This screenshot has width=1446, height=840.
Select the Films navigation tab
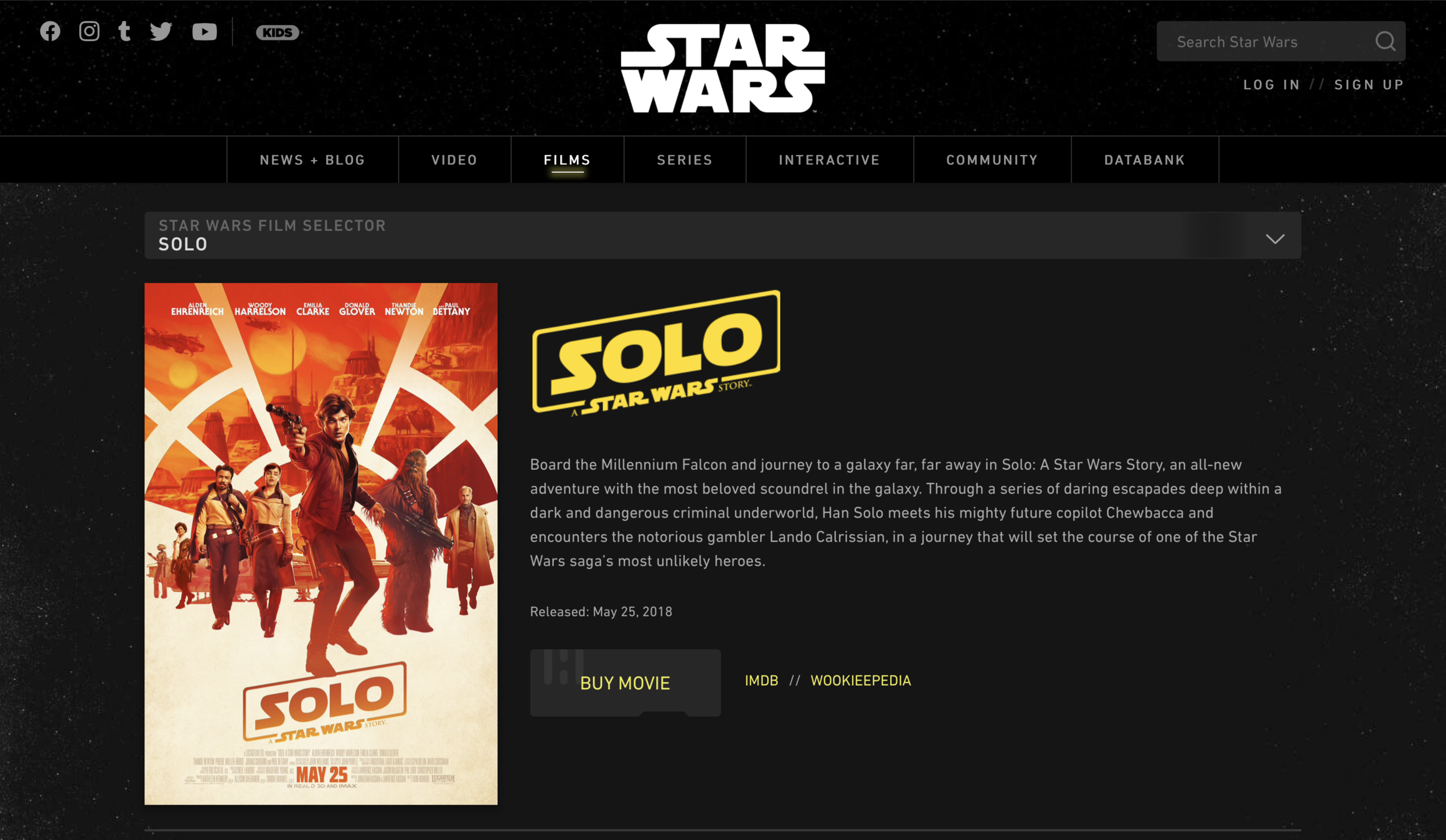click(567, 160)
